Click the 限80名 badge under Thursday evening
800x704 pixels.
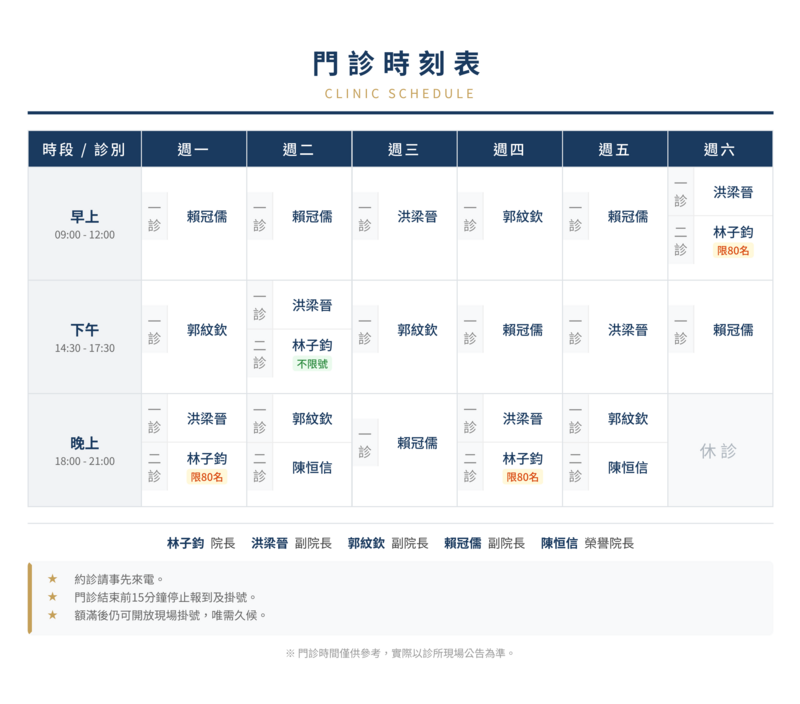522,477
